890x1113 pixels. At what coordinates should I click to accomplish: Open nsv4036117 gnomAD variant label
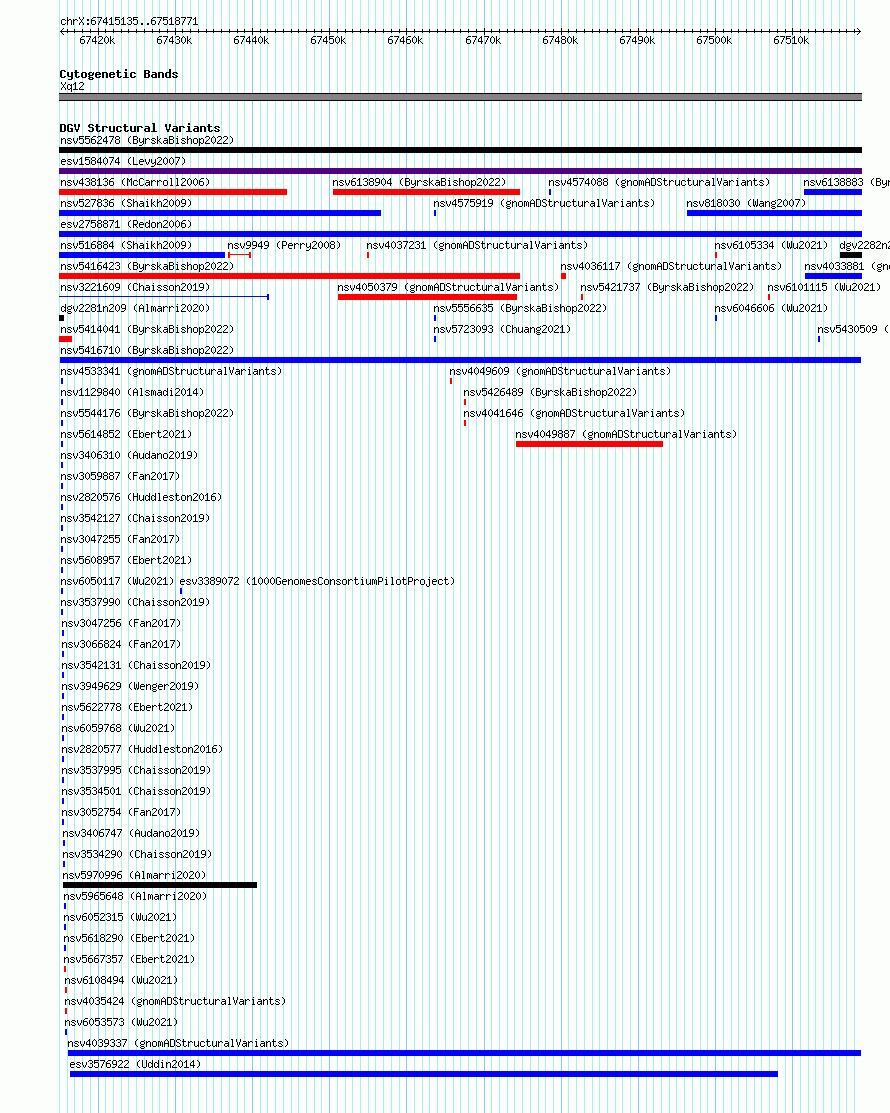(x=671, y=266)
